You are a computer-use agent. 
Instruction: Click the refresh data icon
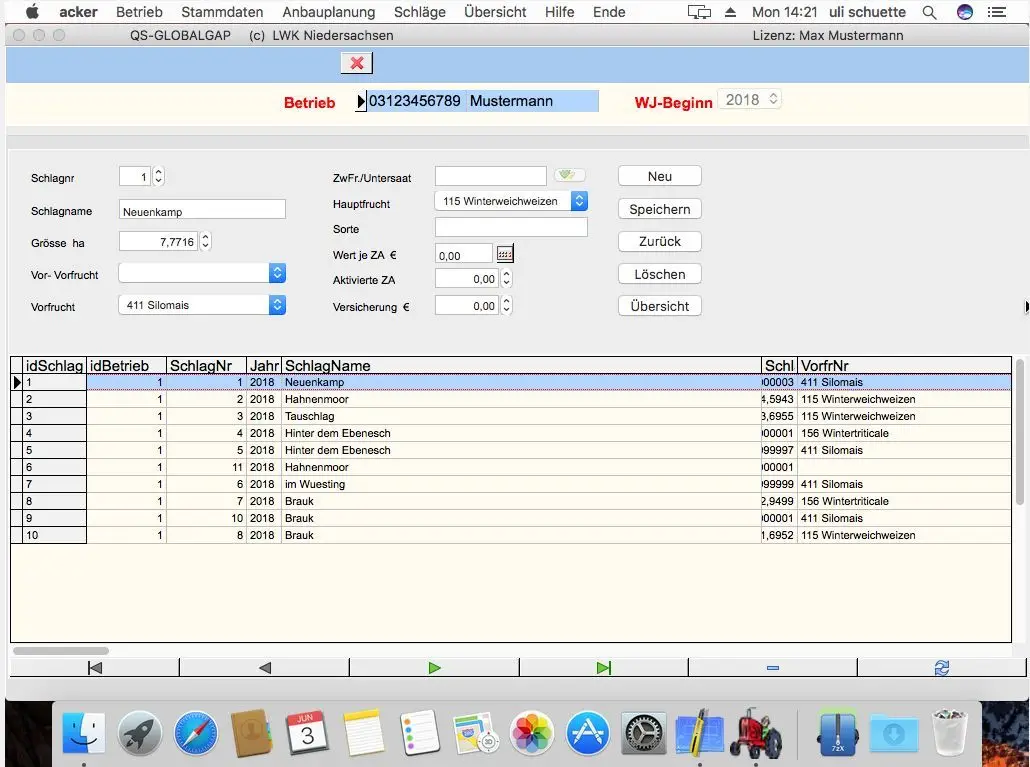(x=941, y=668)
